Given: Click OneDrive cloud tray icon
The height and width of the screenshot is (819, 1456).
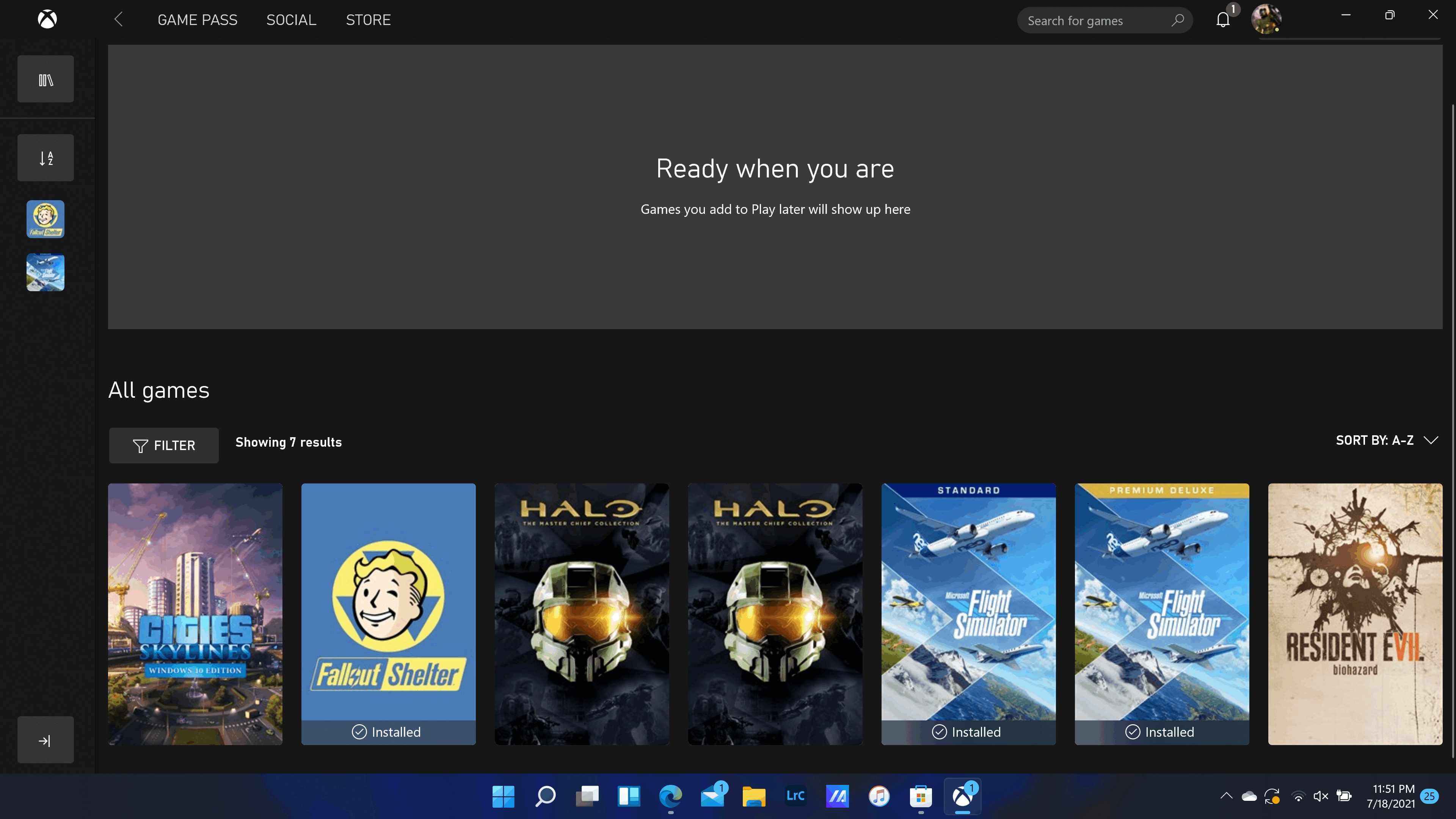Looking at the screenshot, I should tap(1249, 796).
